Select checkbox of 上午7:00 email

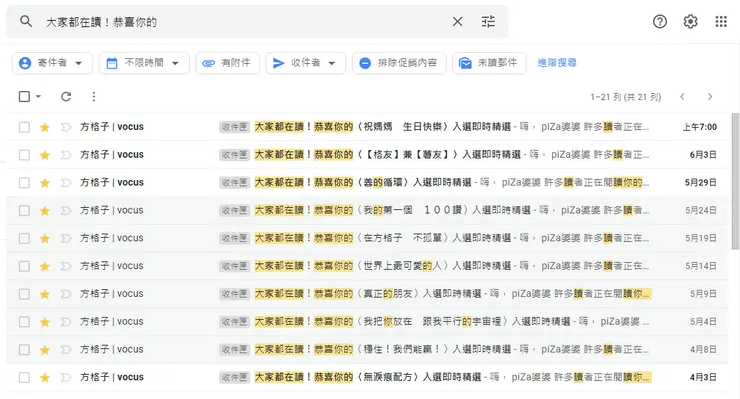click(x=24, y=127)
